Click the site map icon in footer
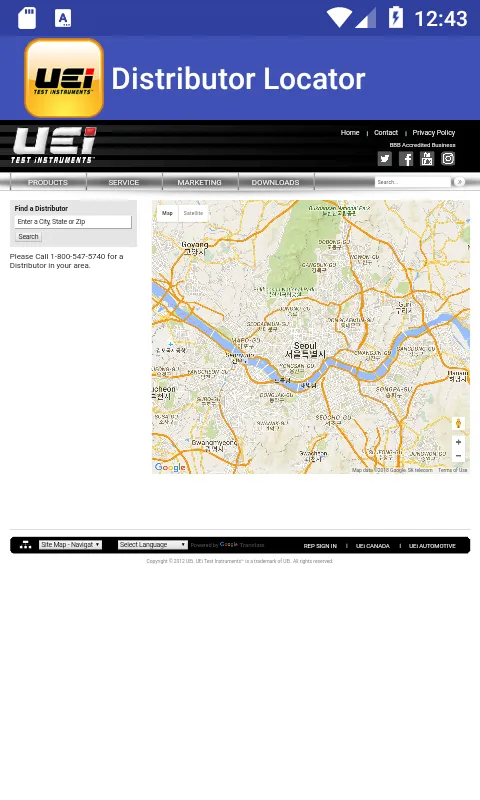480x800 pixels. [26, 545]
